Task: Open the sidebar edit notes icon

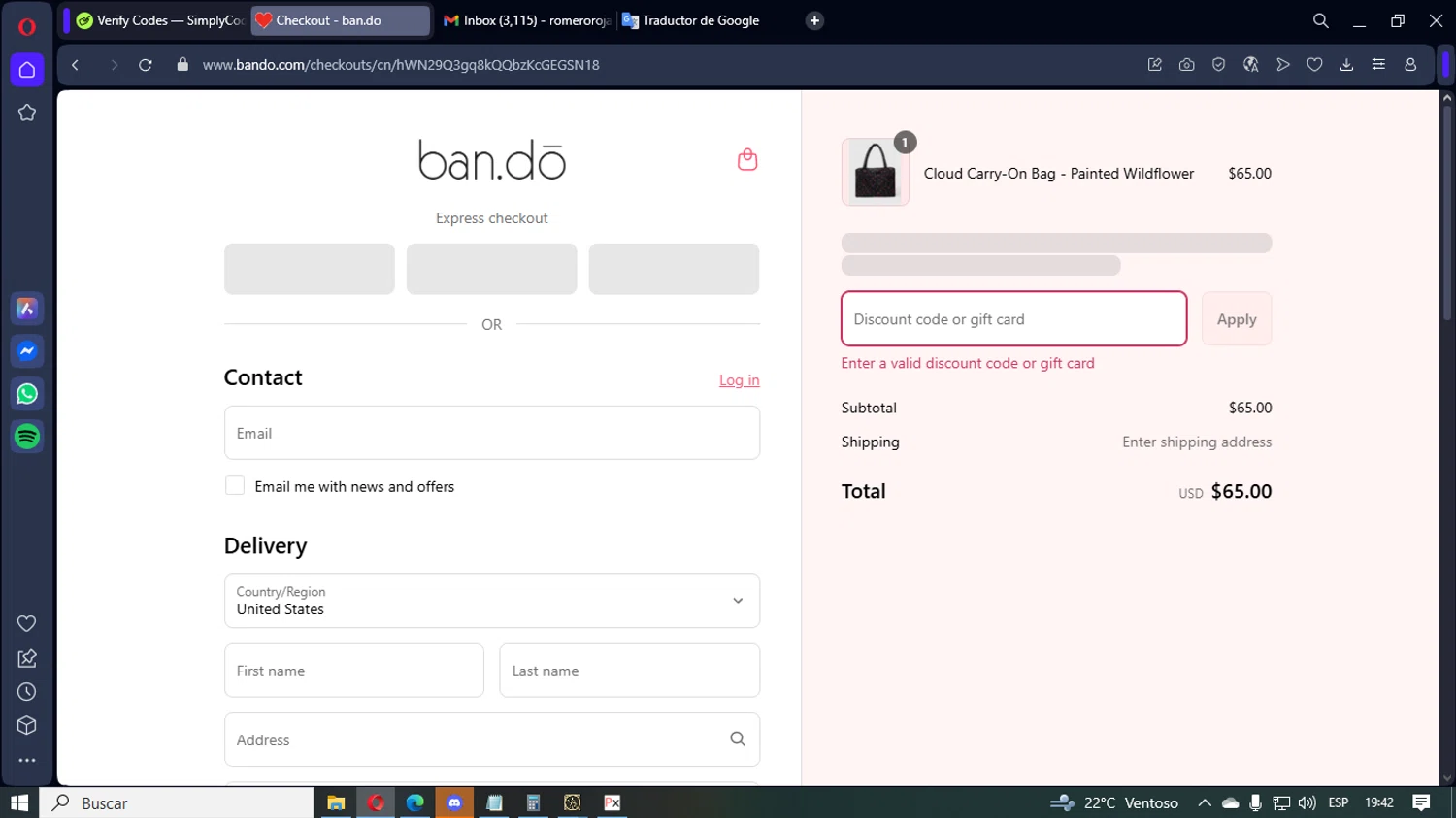Action: [x=27, y=658]
